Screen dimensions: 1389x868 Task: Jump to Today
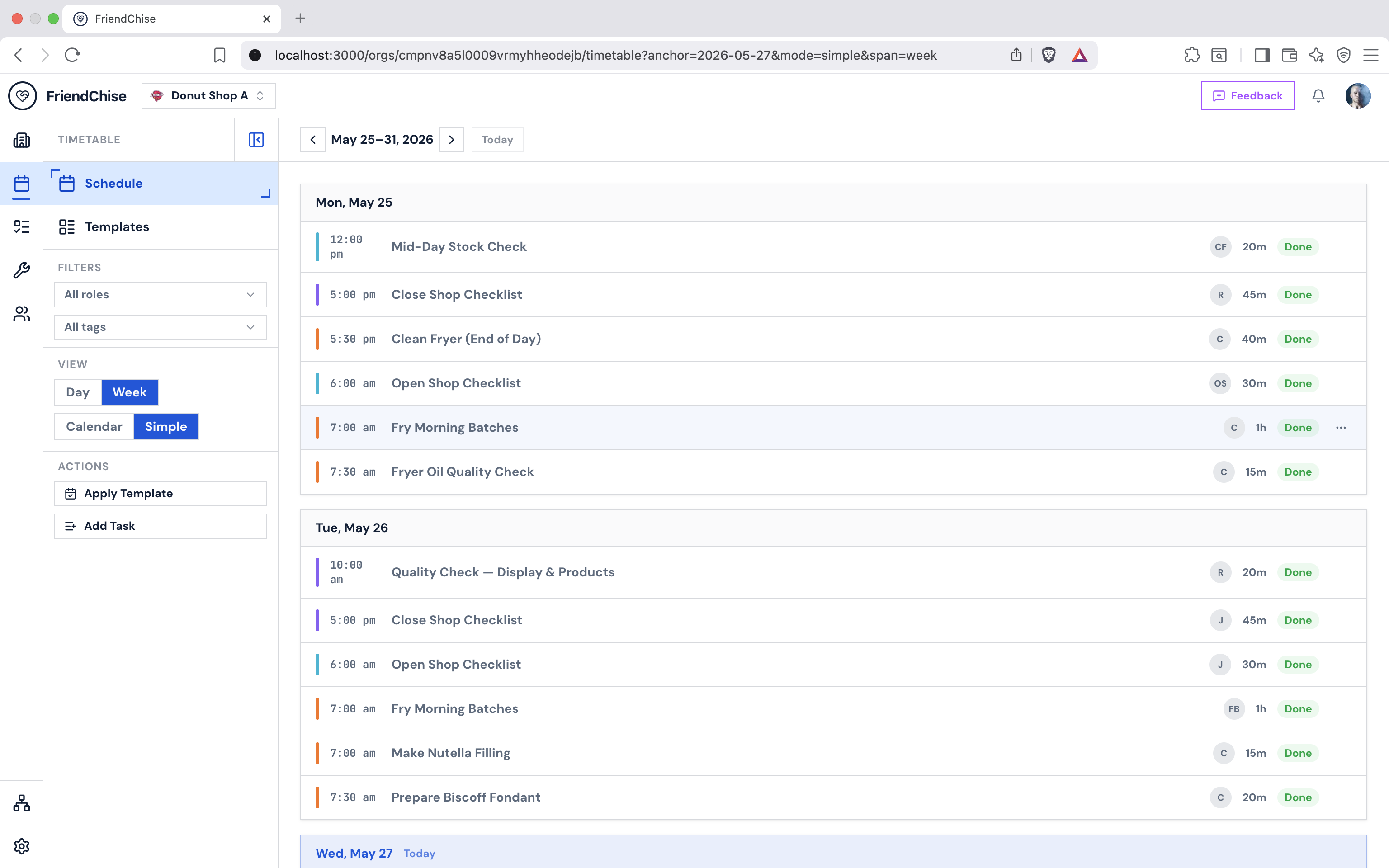[497, 140]
